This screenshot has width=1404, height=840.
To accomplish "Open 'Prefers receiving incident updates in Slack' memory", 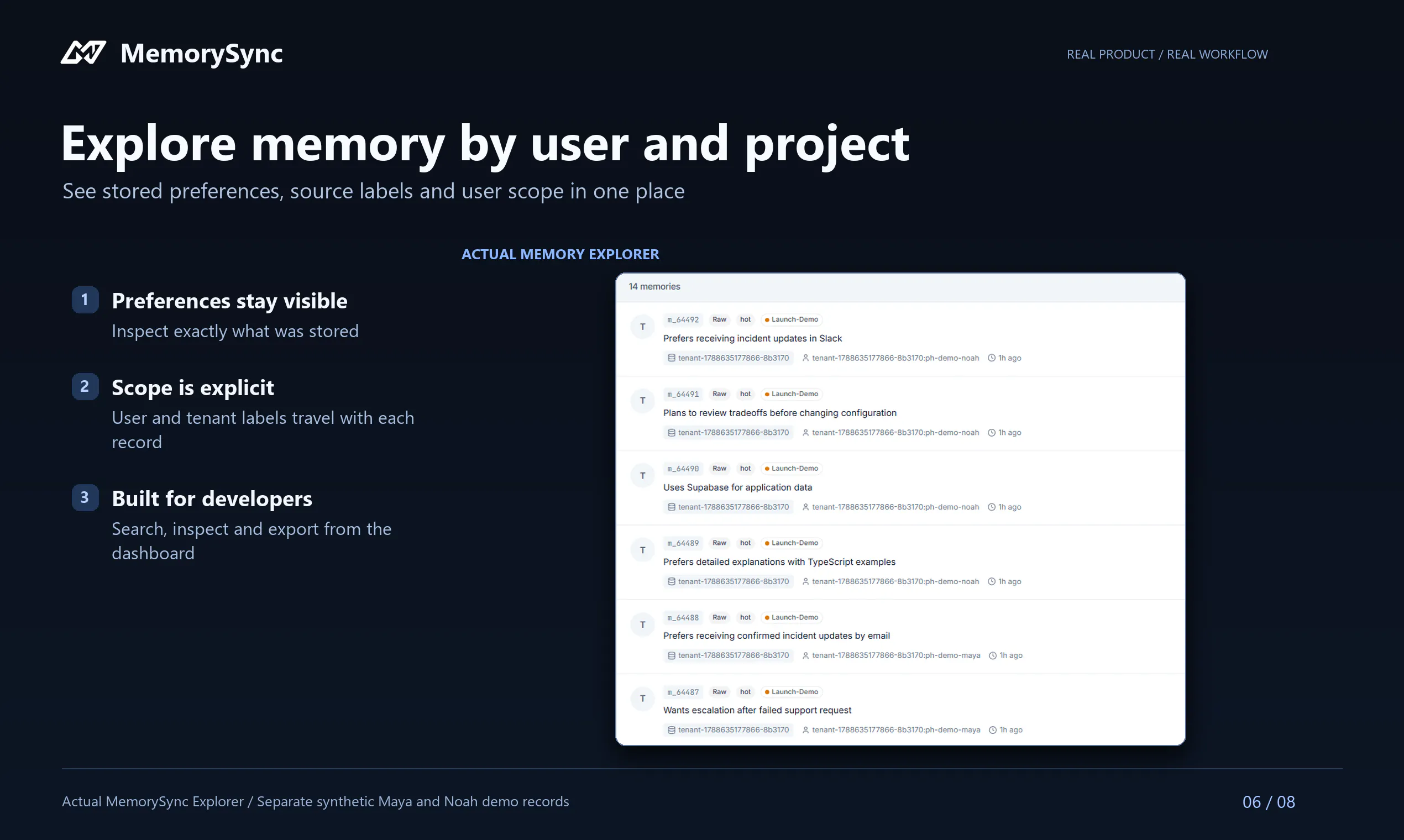I will [752, 339].
